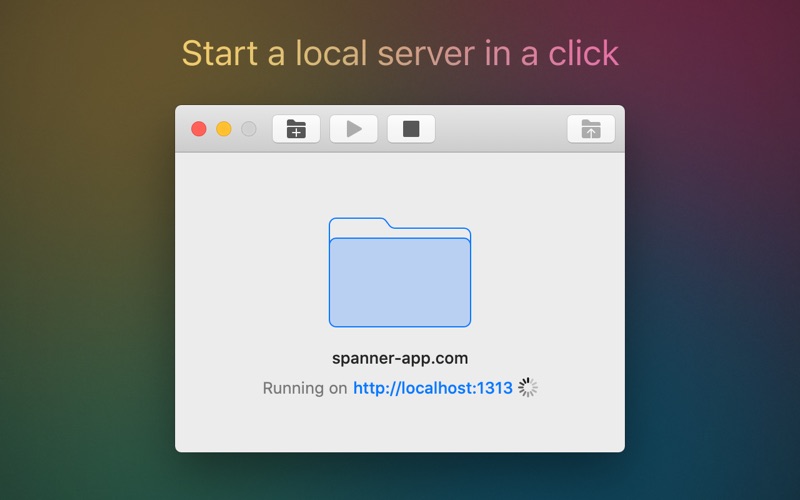Image resolution: width=800 pixels, height=500 pixels.
Task: Minimize the window with the yellow button
Action: (x=224, y=129)
